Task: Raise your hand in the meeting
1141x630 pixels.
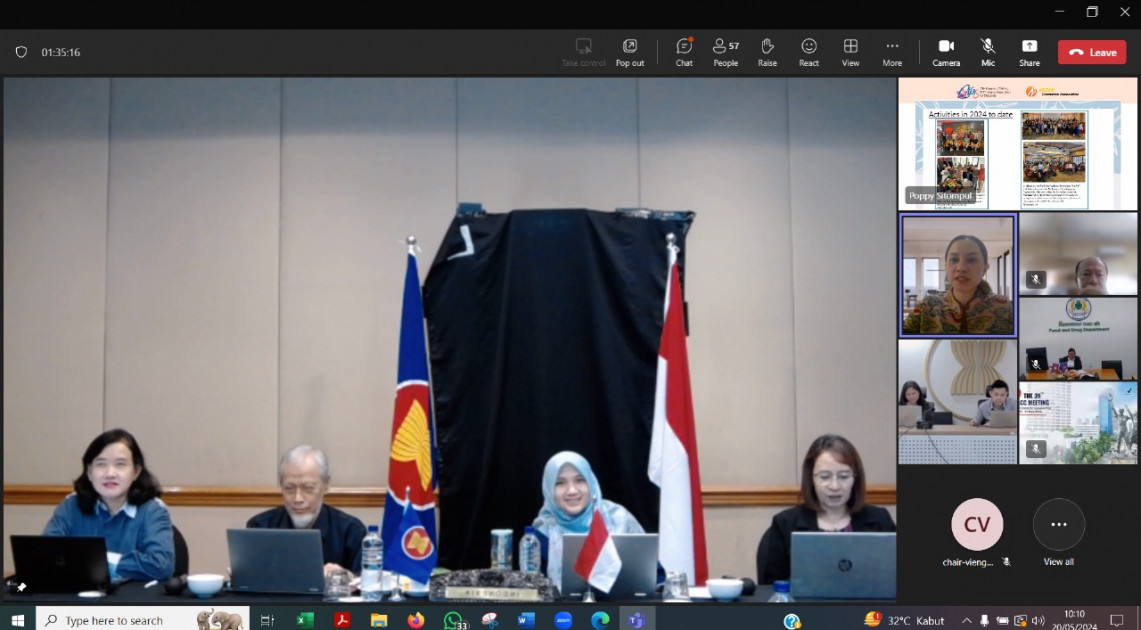Action: tap(767, 52)
